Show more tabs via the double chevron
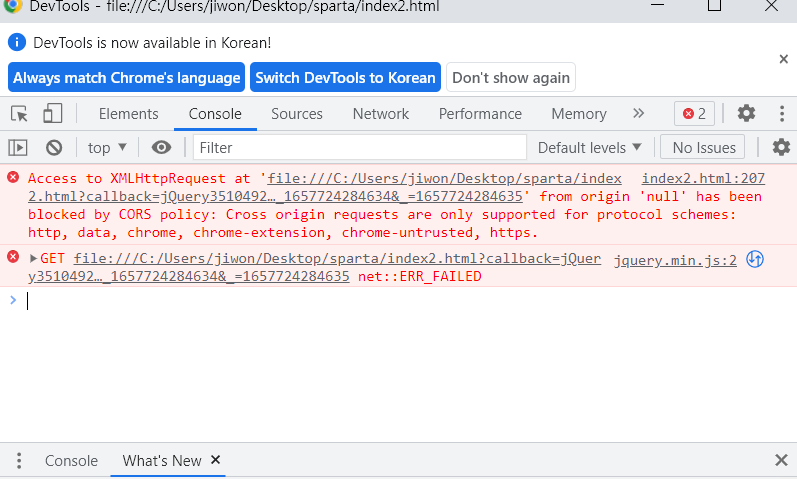 tap(638, 113)
